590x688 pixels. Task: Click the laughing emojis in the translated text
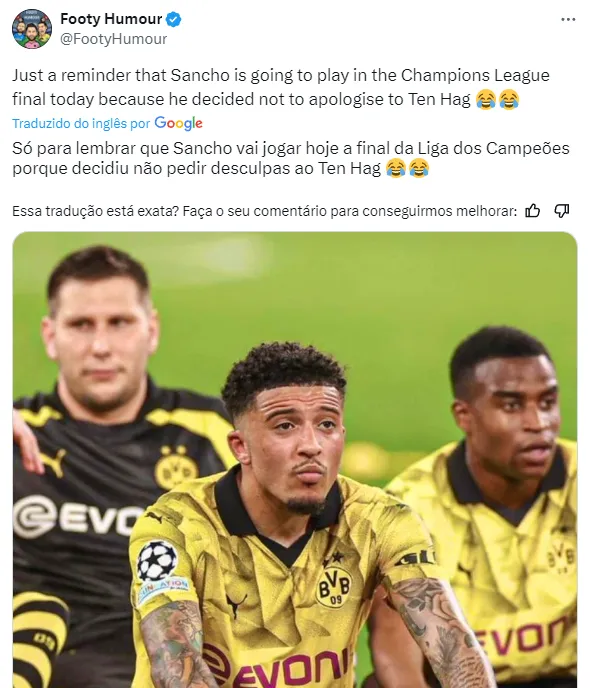[x=407, y=168]
